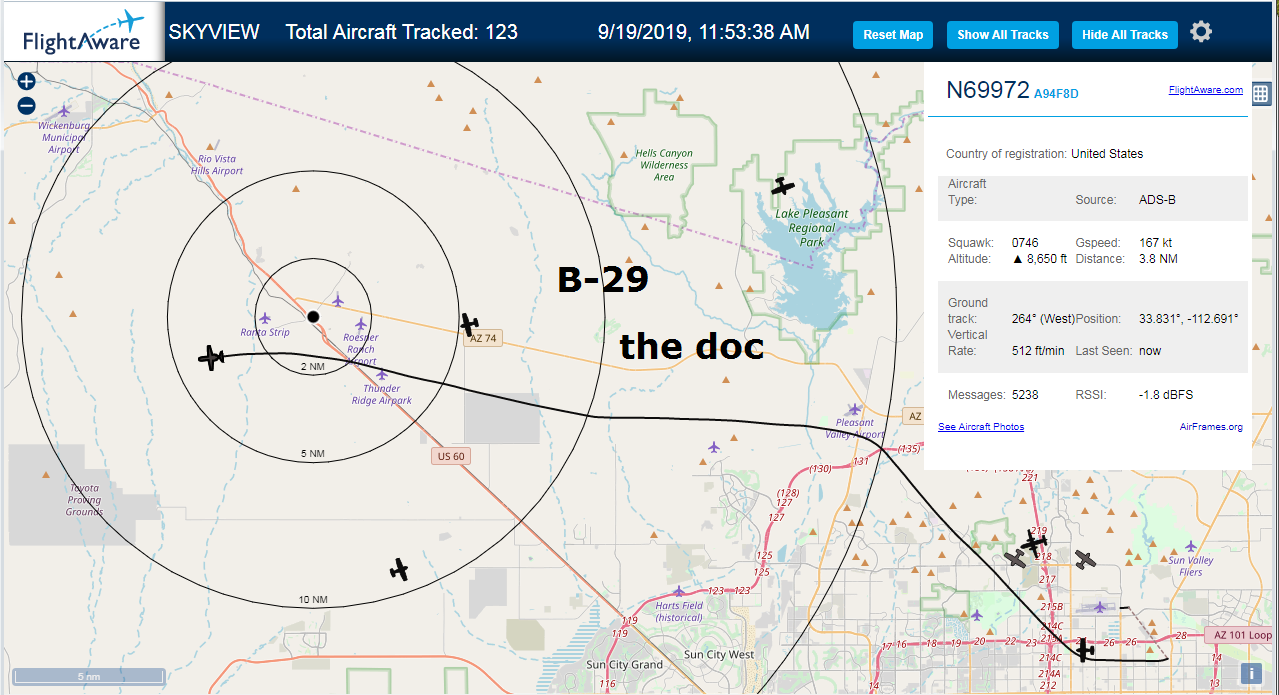Click the 5 NM range ring label

point(313,454)
